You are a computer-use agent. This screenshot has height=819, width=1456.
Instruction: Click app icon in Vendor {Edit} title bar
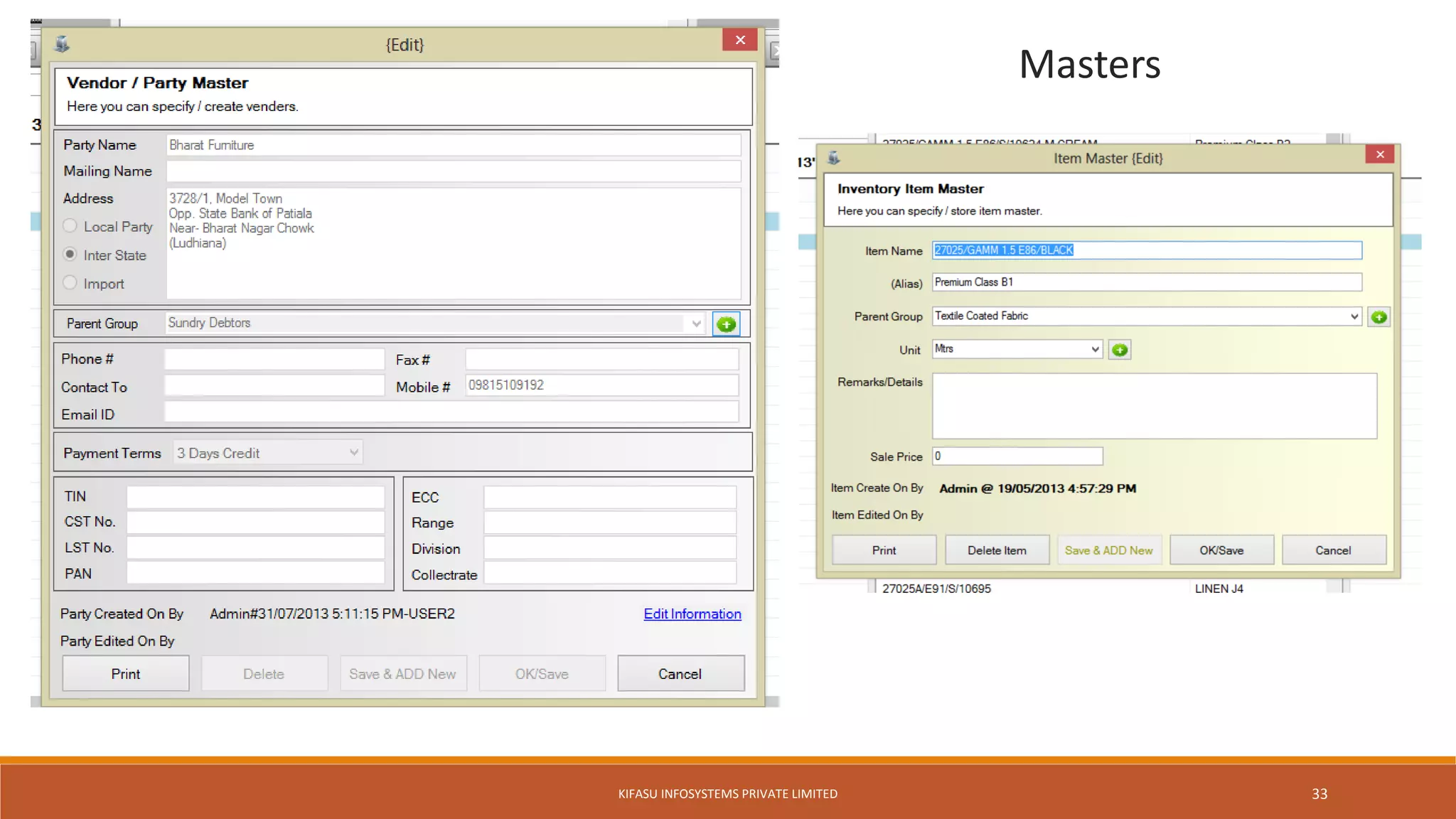click(x=63, y=44)
